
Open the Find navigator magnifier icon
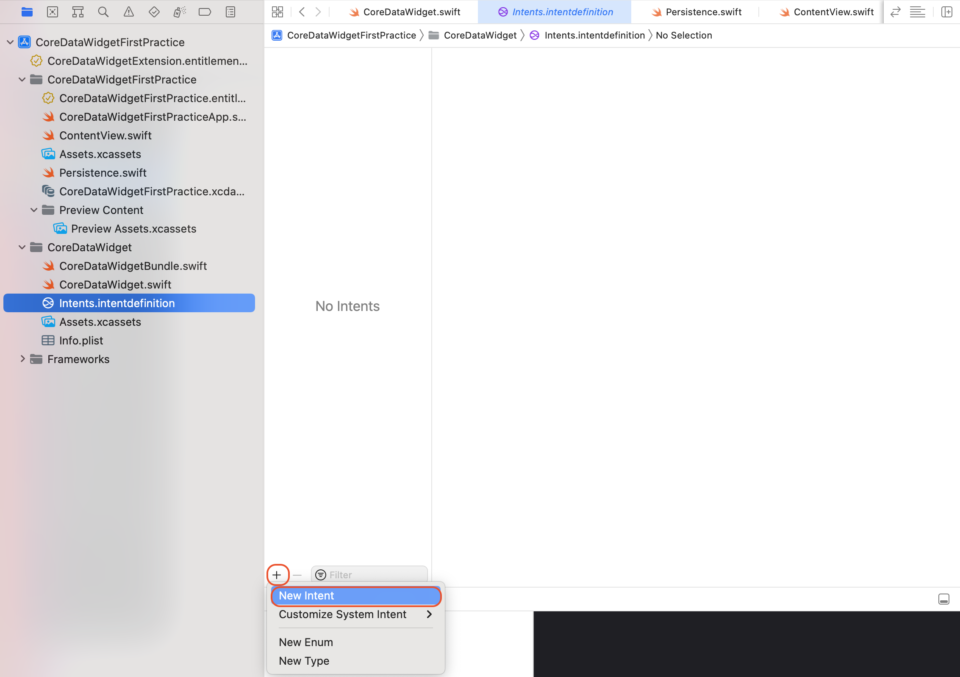tap(102, 12)
